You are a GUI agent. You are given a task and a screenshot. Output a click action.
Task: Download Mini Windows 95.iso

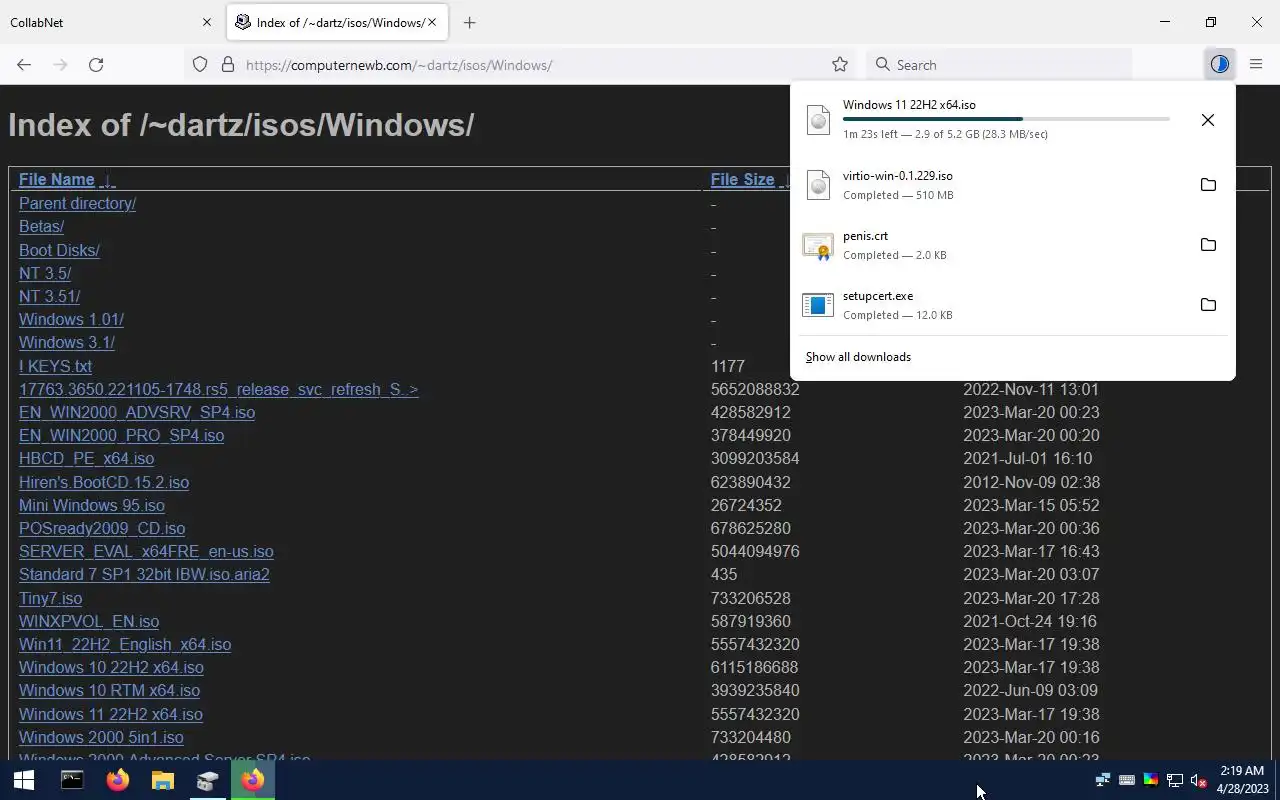click(92, 505)
